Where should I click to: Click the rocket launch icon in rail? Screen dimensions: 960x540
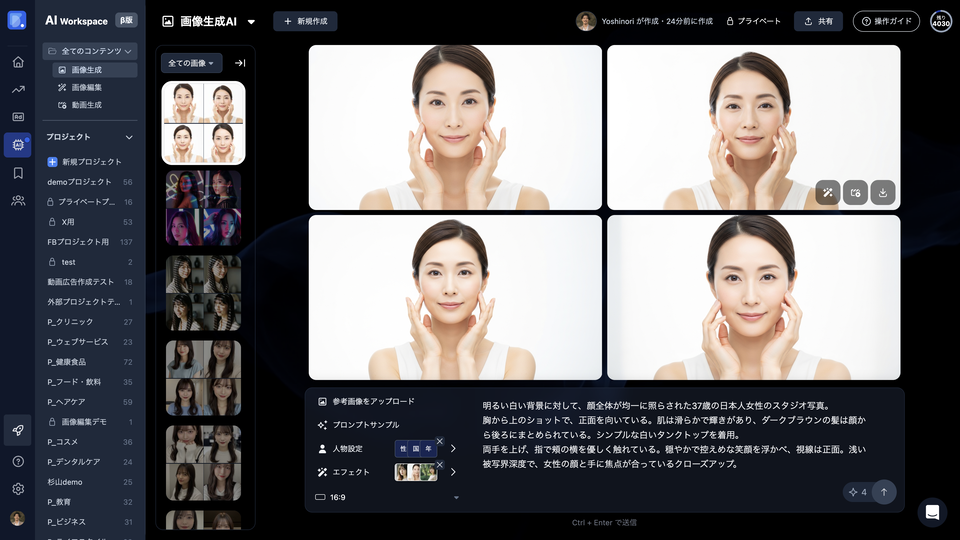coord(18,430)
